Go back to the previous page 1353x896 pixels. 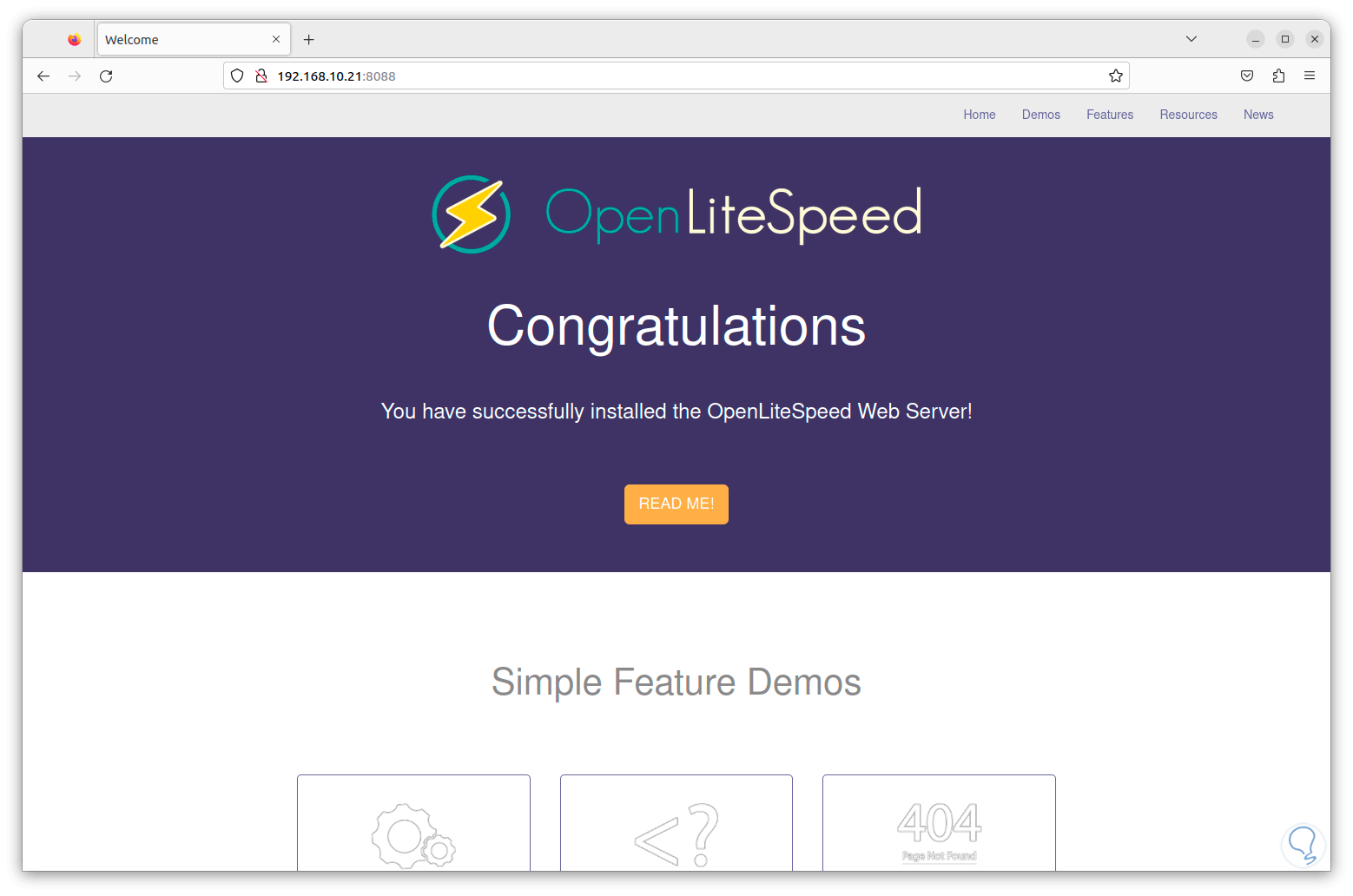pos(43,76)
